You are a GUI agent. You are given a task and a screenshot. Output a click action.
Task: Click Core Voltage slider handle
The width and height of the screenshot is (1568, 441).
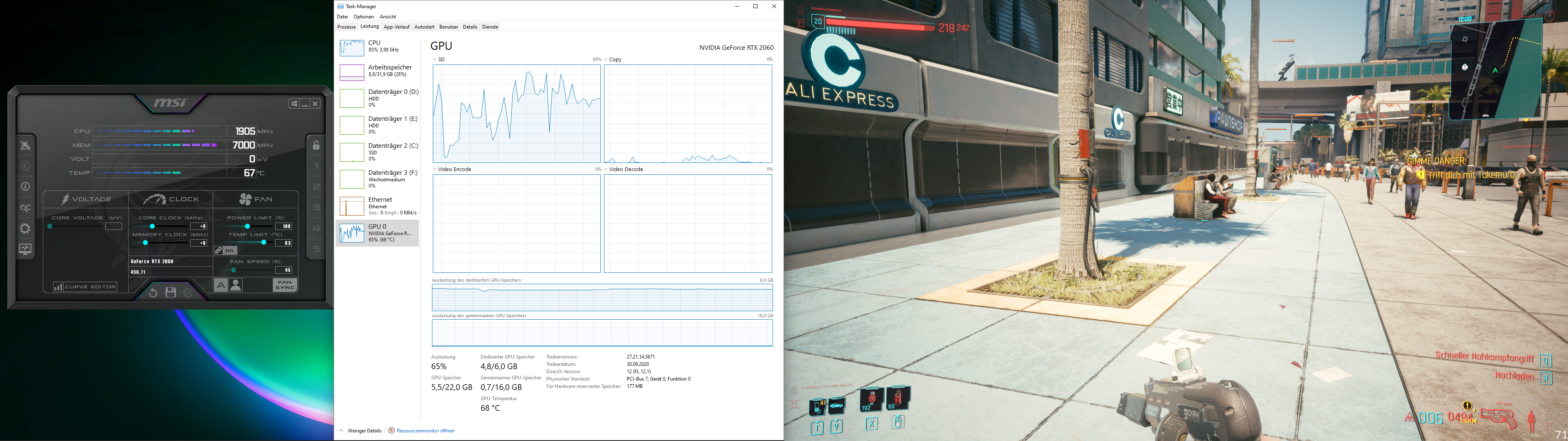click(x=50, y=227)
